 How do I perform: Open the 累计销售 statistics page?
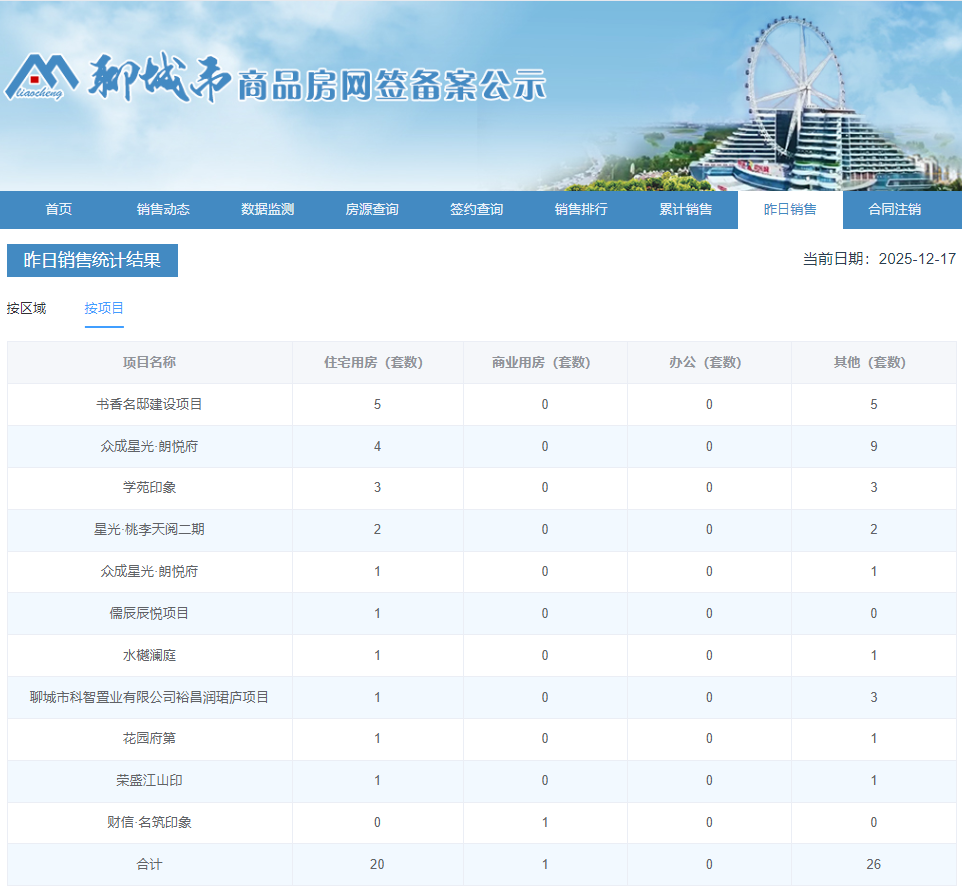point(685,209)
